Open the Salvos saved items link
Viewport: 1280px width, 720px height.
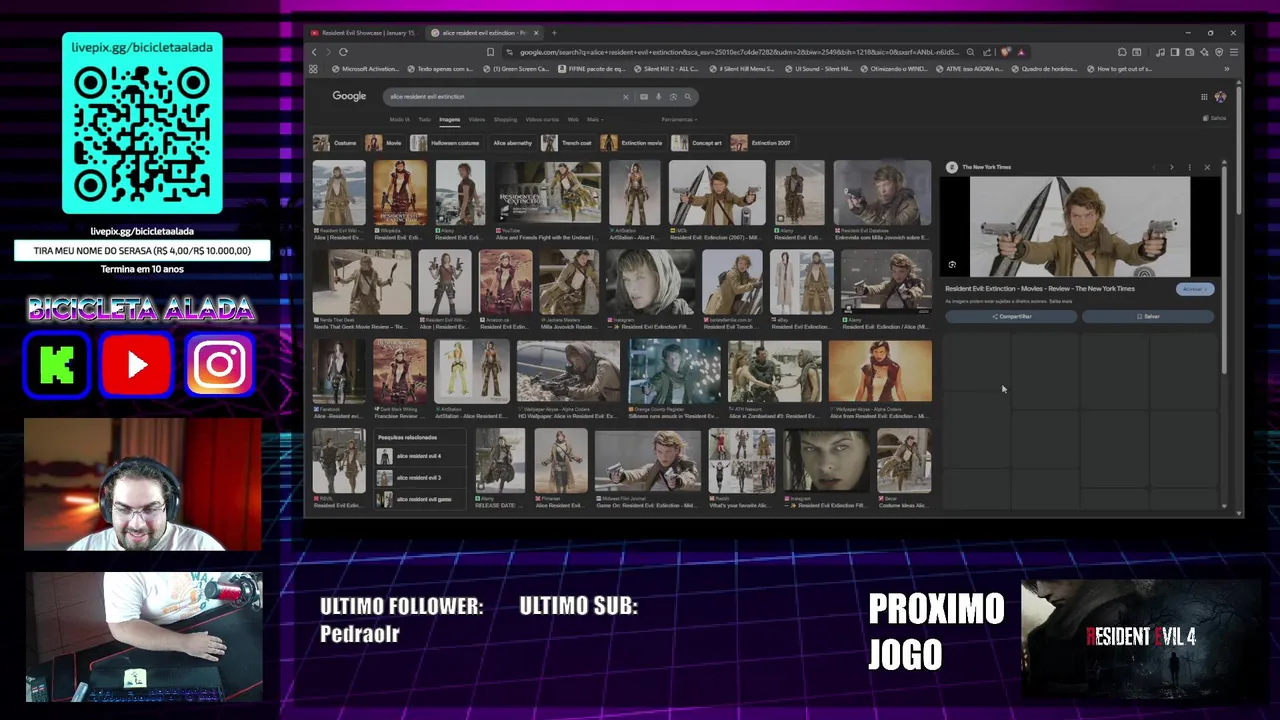[x=1215, y=118]
